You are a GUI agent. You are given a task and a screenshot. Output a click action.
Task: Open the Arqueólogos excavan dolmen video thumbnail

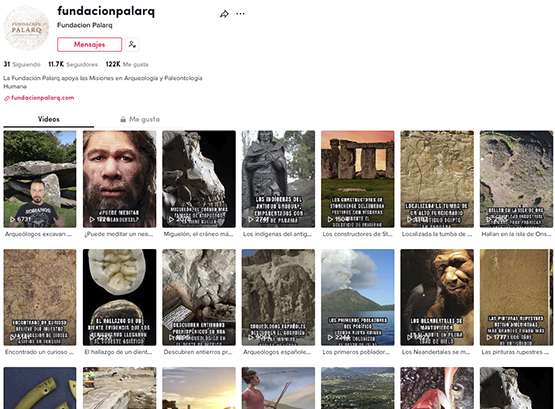click(40, 179)
